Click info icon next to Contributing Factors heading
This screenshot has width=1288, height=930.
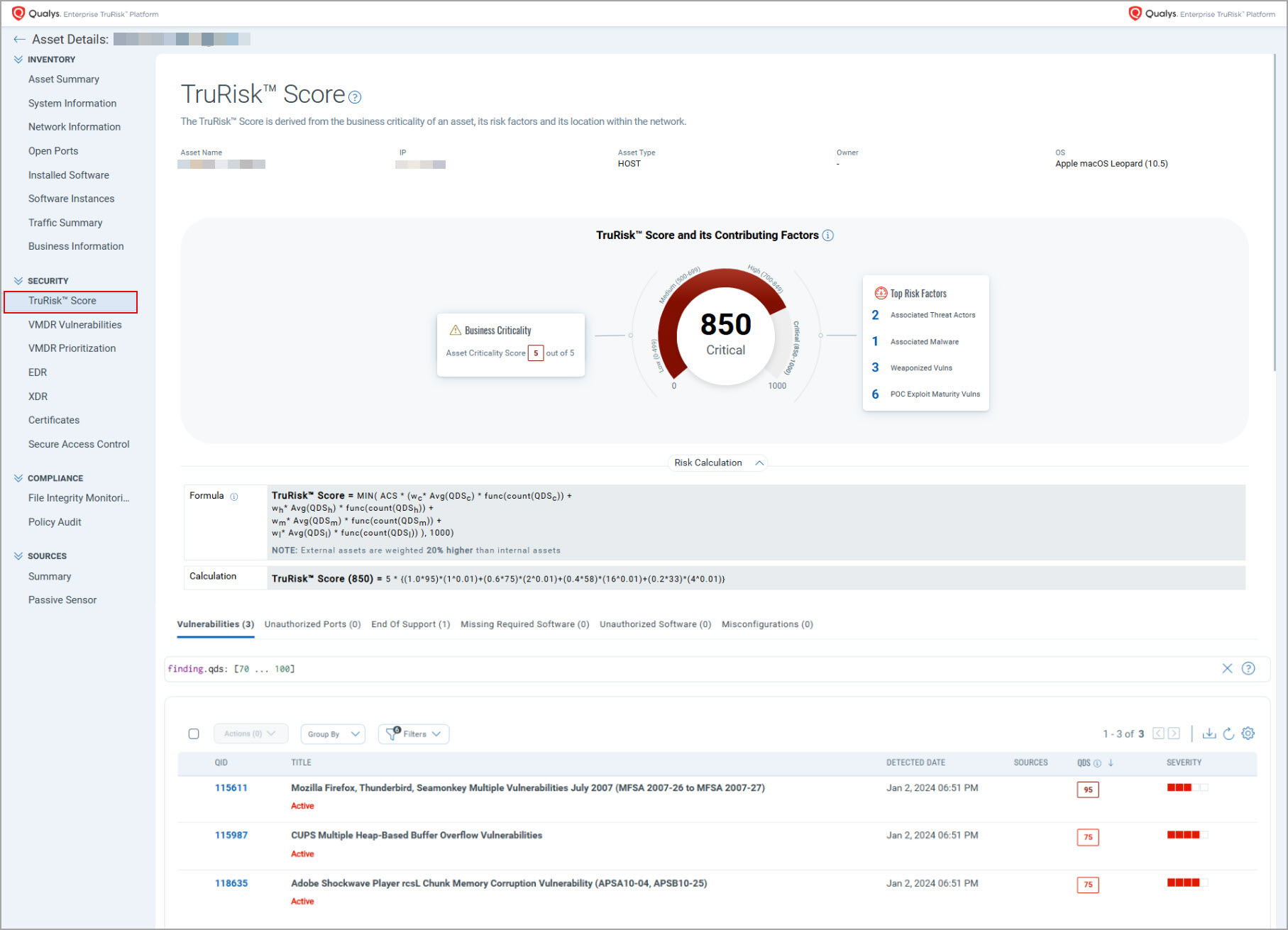coord(827,236)
